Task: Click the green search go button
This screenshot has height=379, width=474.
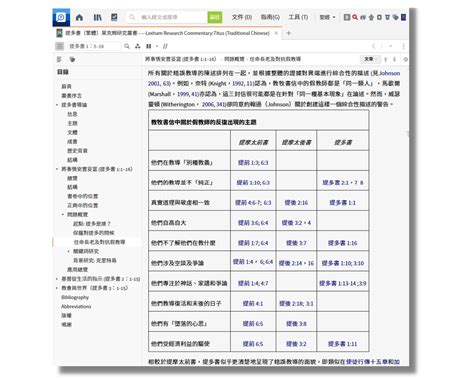Action: pos(215,17)
